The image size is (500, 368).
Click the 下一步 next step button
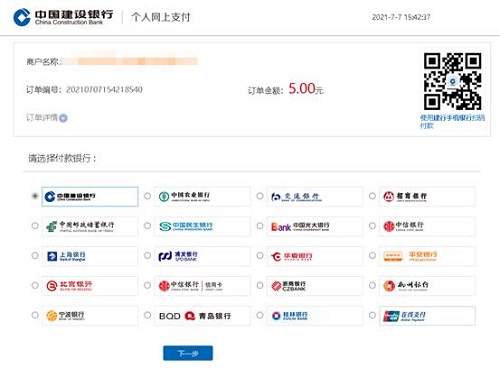point(188,353)
